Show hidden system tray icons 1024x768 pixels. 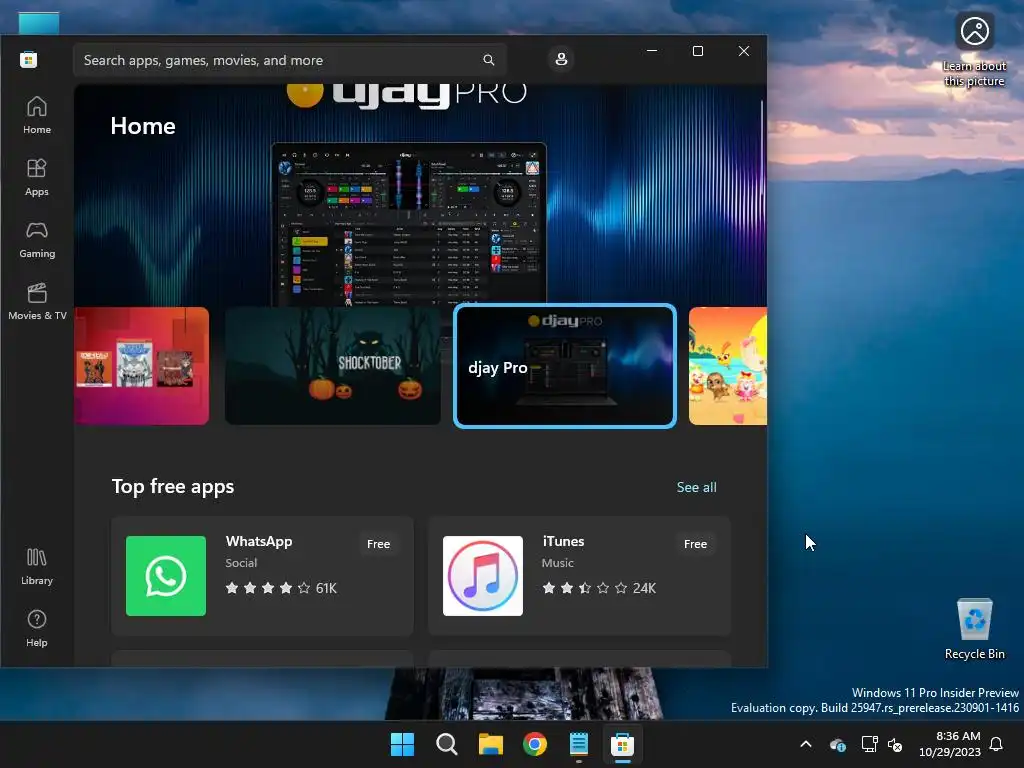coord(806,744)
